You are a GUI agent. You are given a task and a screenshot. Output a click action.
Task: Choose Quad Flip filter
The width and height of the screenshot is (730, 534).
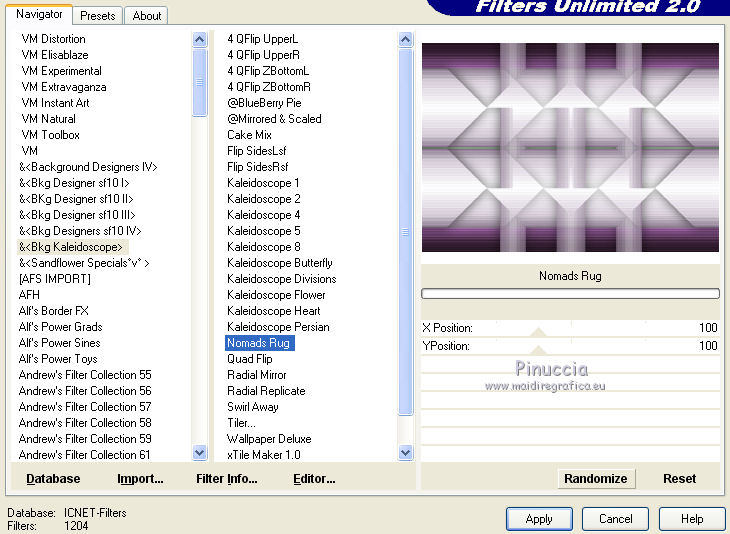pos(250,359)
